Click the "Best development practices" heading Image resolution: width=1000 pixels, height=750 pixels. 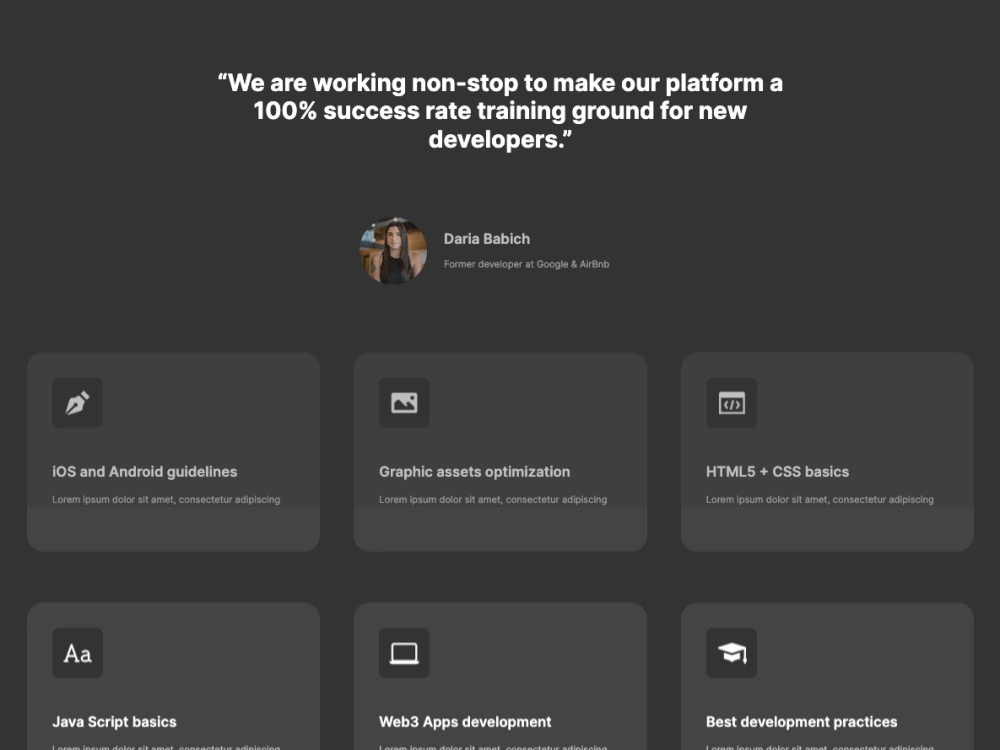coord(802,722)
